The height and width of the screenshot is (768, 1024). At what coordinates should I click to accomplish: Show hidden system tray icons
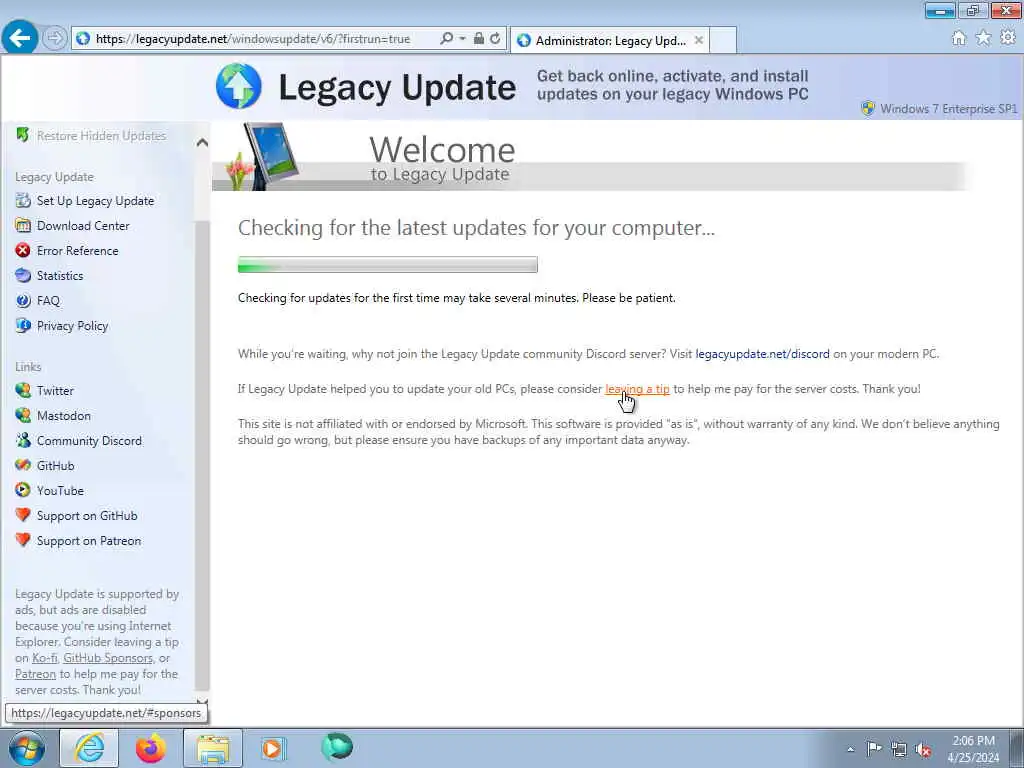(851, 750)
